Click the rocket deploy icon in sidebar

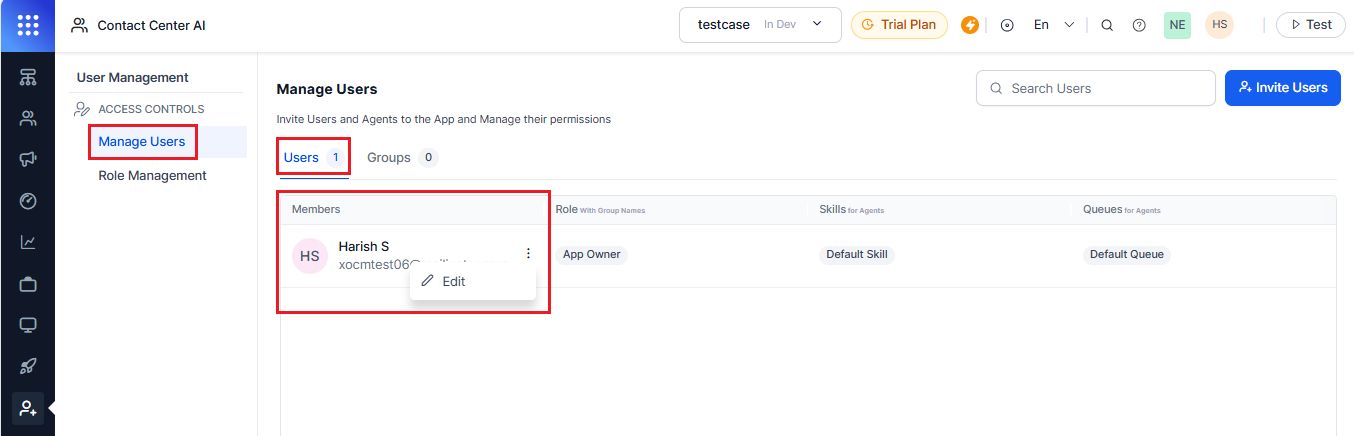(28, 367)
